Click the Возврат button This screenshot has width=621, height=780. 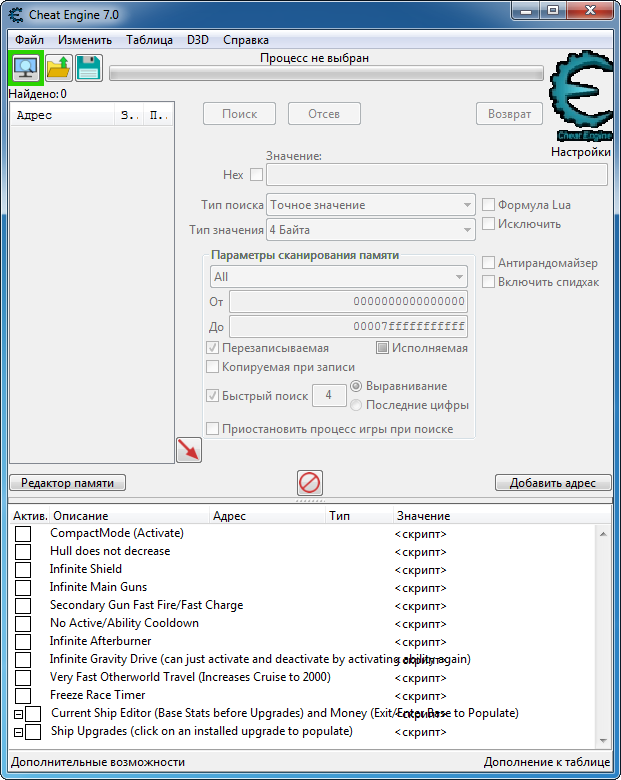click(509, 114)
